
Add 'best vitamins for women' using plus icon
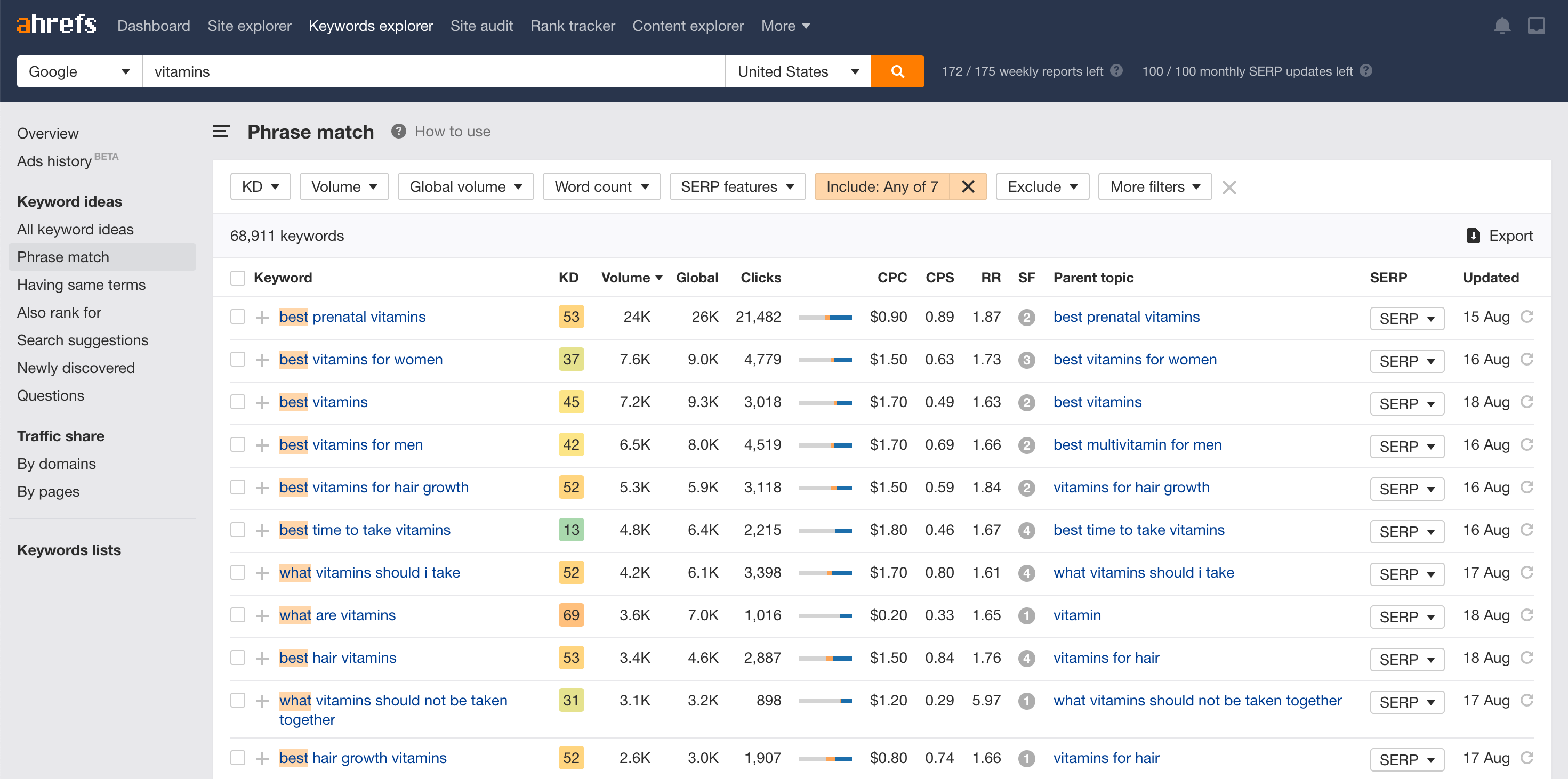tap(262, 360)
